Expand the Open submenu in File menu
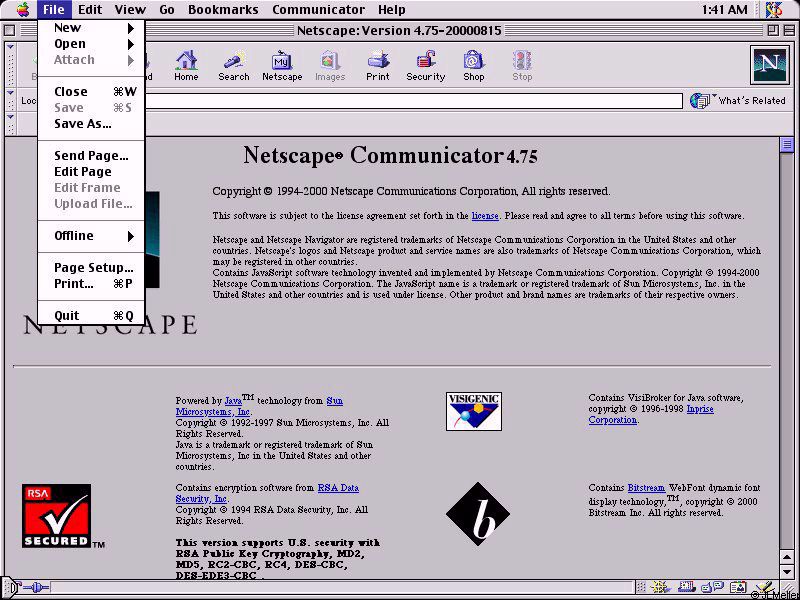 [92, 44]
